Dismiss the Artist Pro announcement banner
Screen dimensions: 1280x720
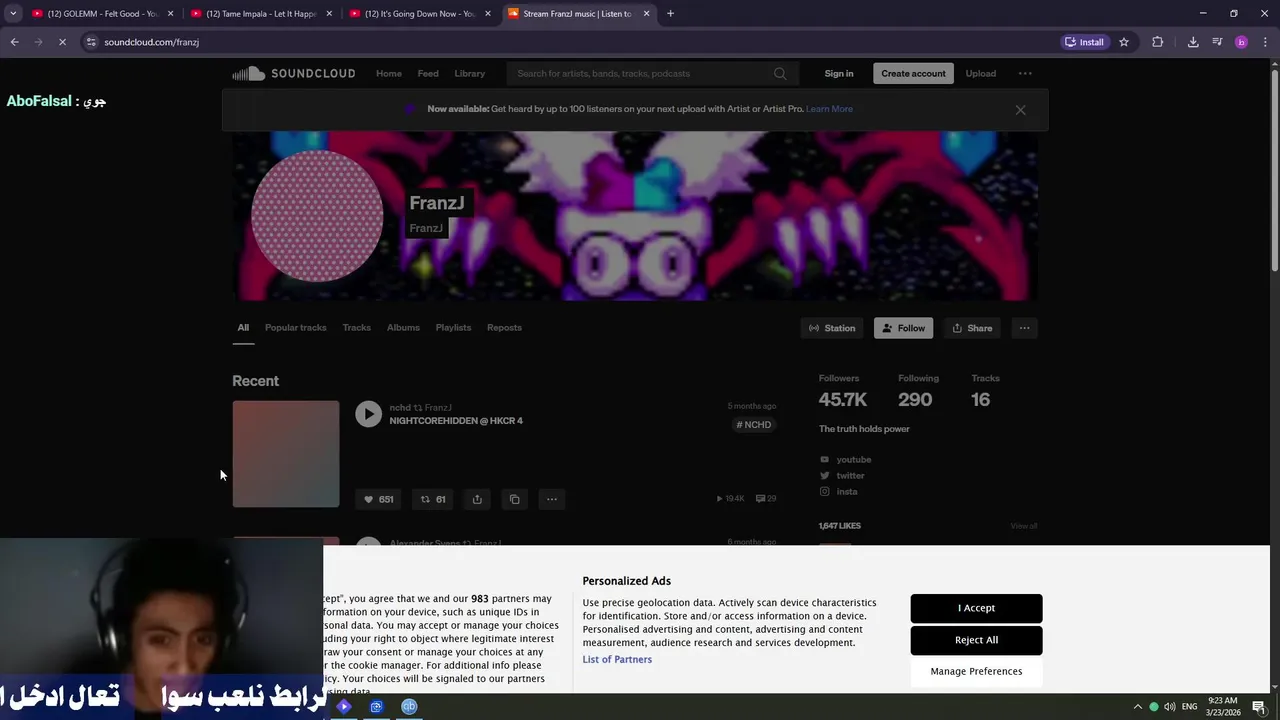[1020, 110]
